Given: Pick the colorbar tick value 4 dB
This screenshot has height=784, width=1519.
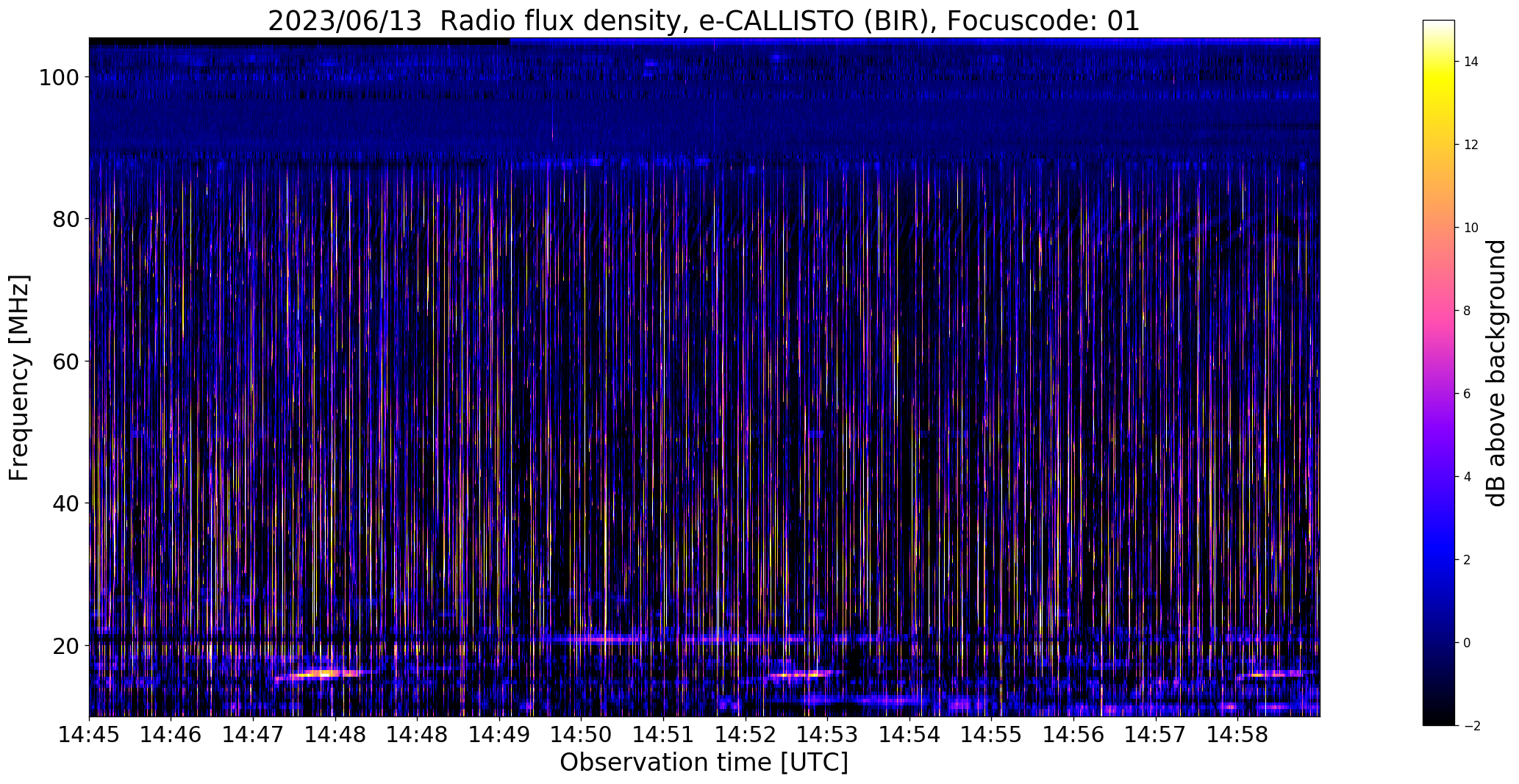Looking at the screenshot, I should coord(1468,477).
